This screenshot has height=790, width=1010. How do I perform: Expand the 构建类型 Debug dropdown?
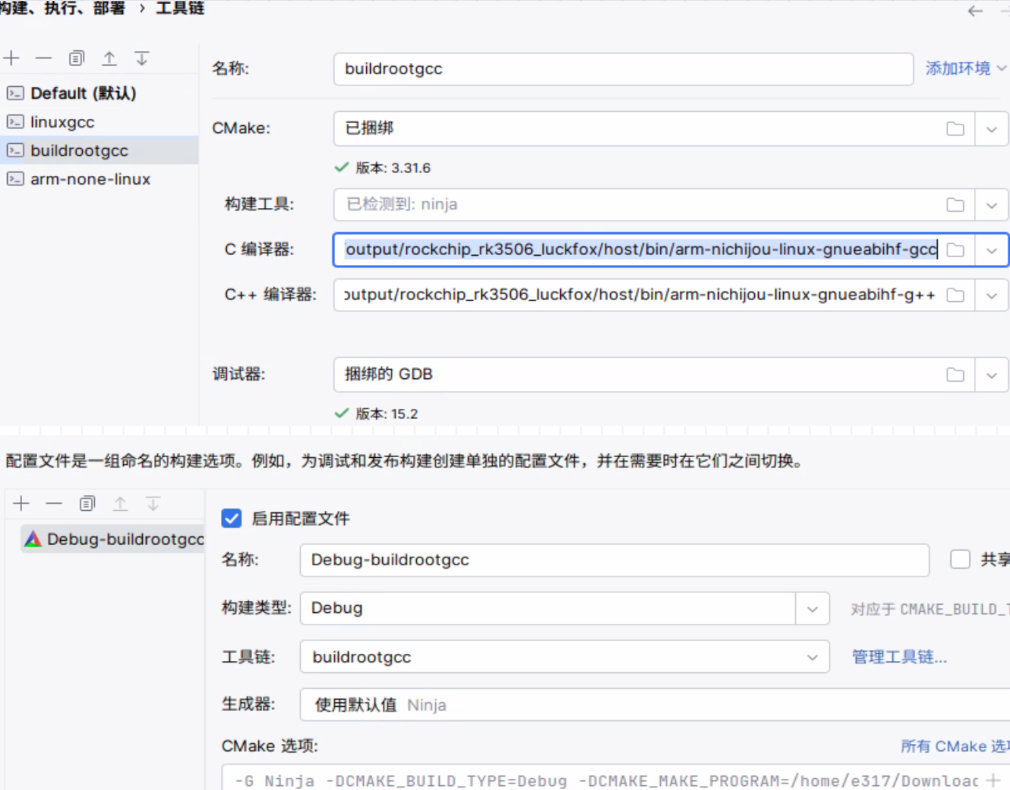click(812, 608)
